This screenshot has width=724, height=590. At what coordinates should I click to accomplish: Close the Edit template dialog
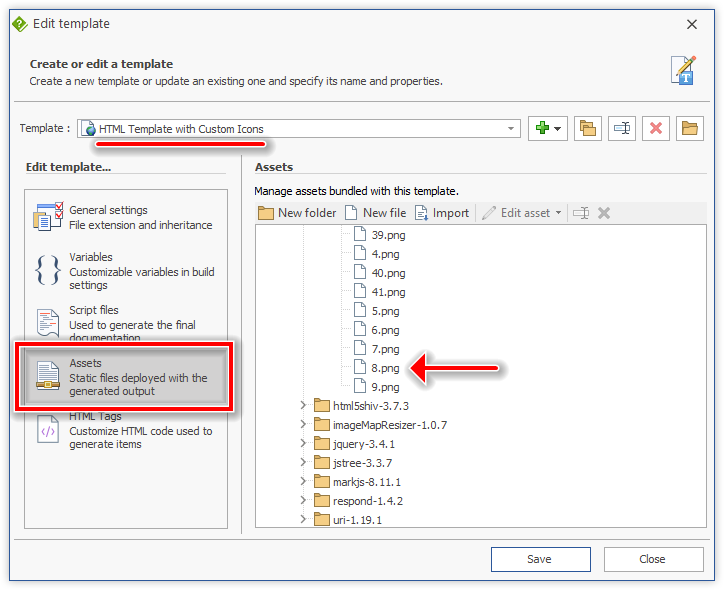(691, 24)
